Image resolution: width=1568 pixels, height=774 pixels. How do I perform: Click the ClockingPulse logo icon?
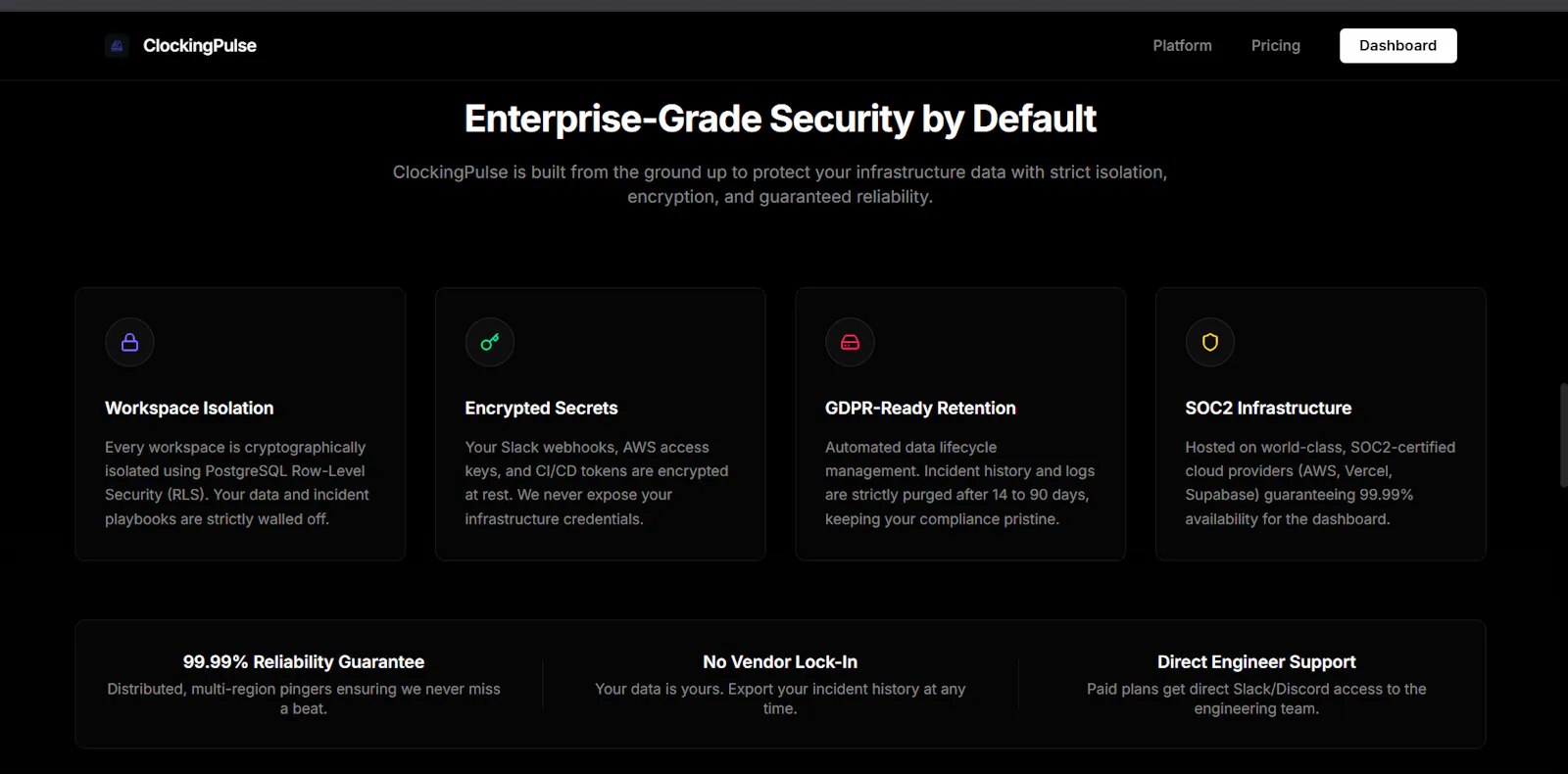tap(117, 46)
